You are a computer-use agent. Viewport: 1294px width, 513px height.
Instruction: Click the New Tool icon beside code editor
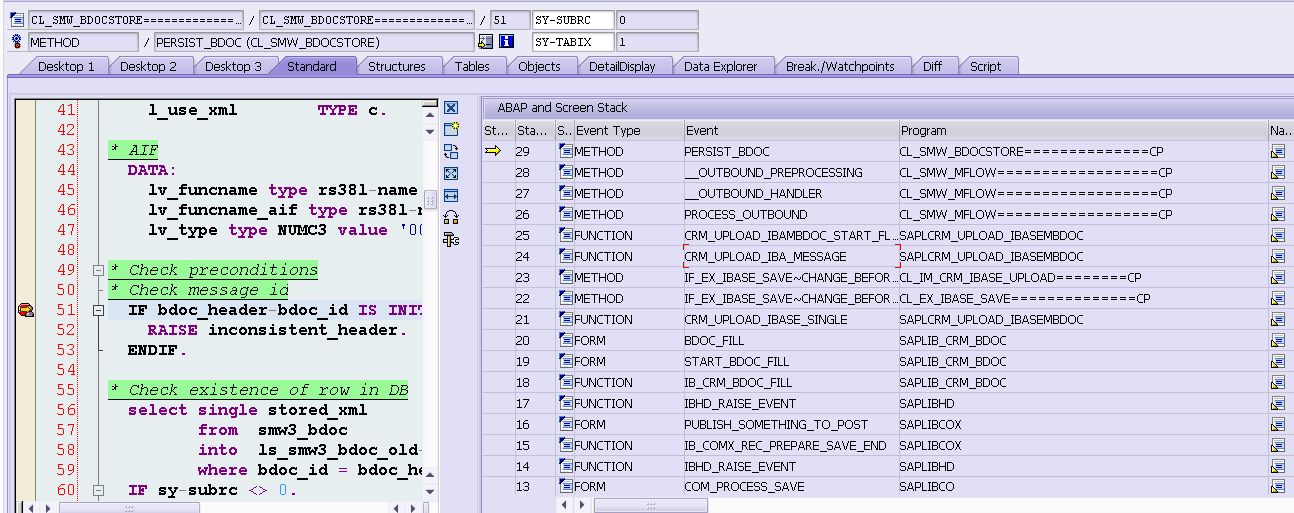pyautogui.click(x=451, y=129)
